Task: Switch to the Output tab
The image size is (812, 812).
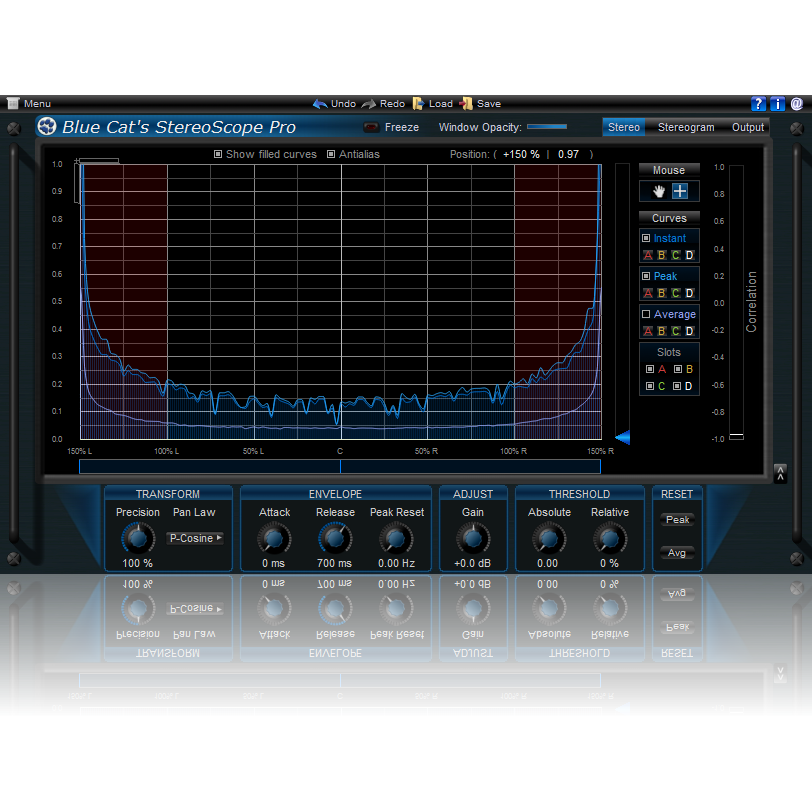Action: point(750,127)
